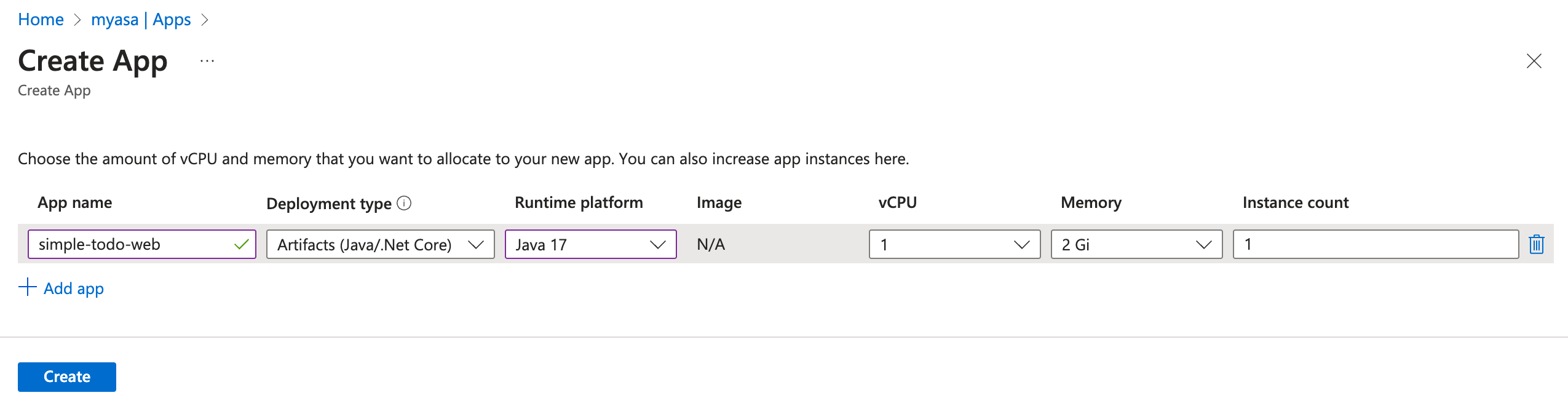Click the Create App page heading
This screenshot has height=406, width=1568.
(x=93, y=61)
